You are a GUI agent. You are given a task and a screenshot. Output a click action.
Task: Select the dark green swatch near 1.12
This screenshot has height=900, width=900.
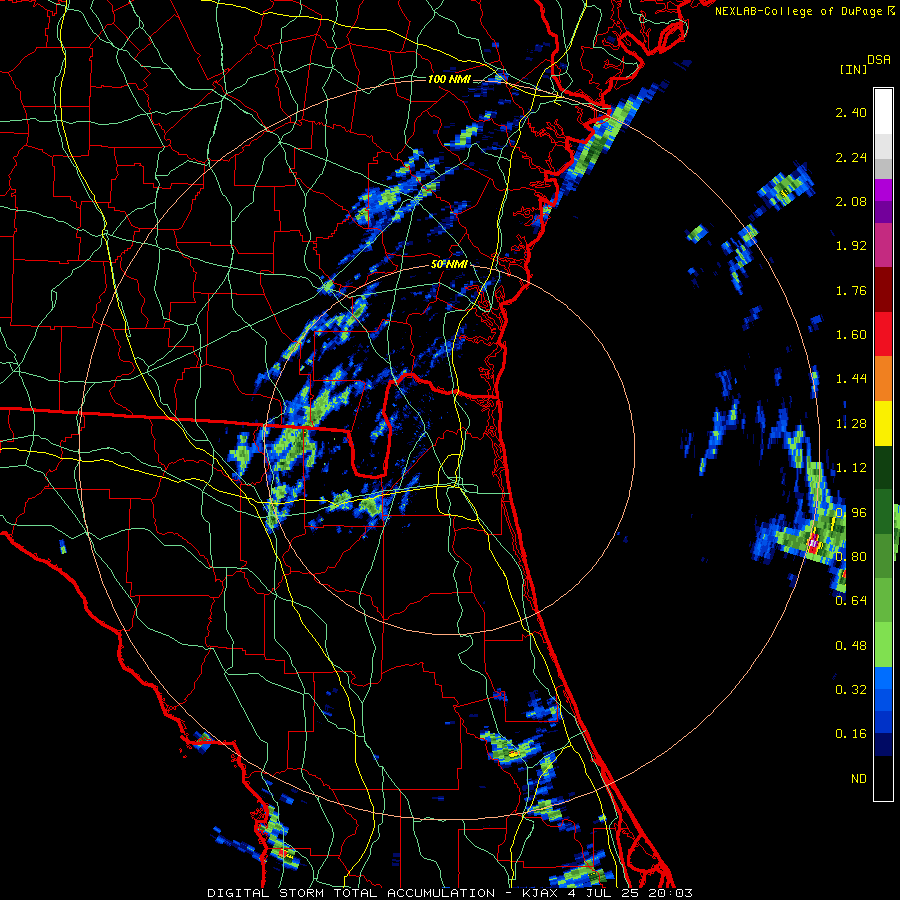[883, 467]
